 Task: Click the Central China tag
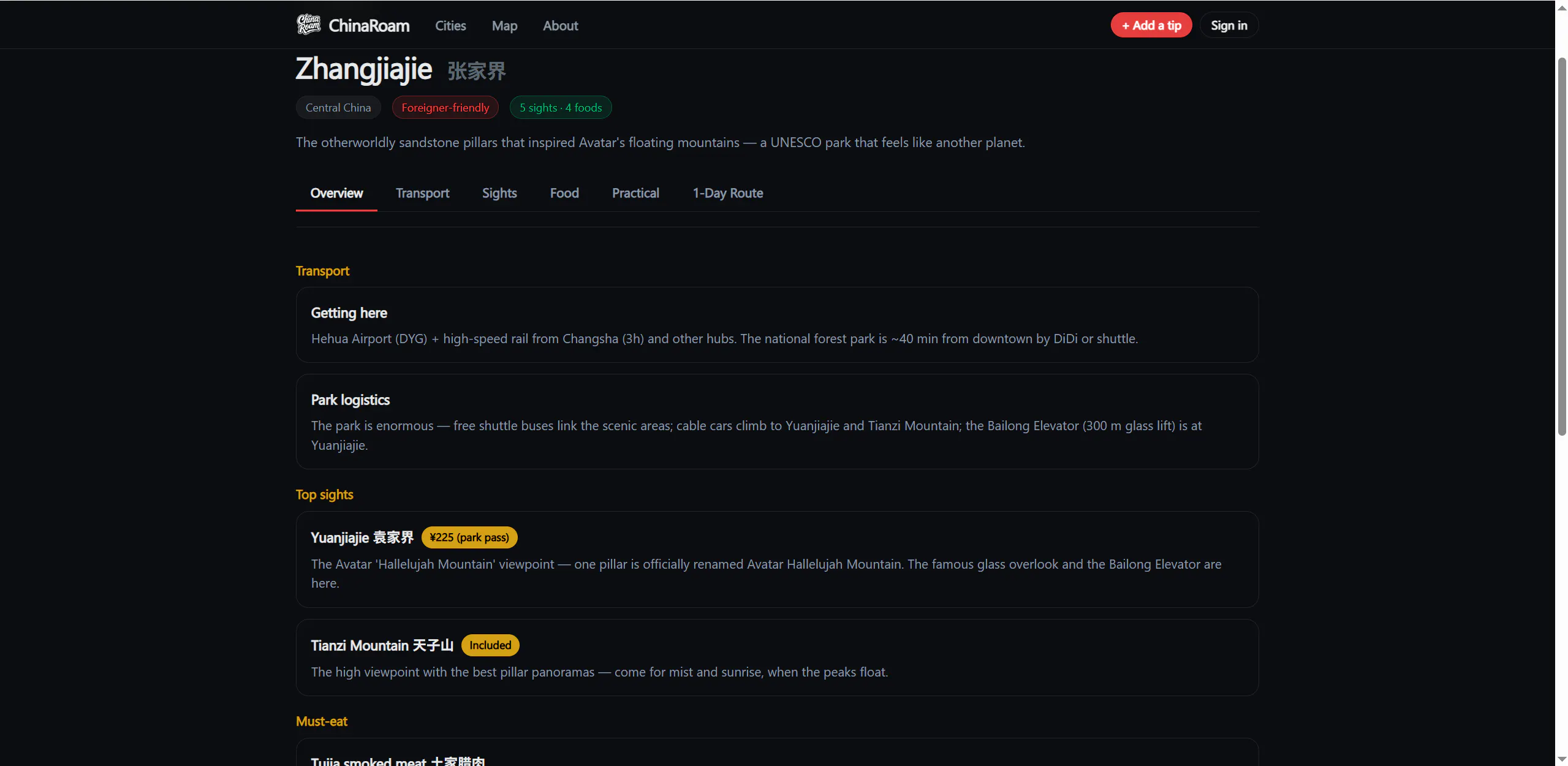pyautogui.click(x=338, y=108)
